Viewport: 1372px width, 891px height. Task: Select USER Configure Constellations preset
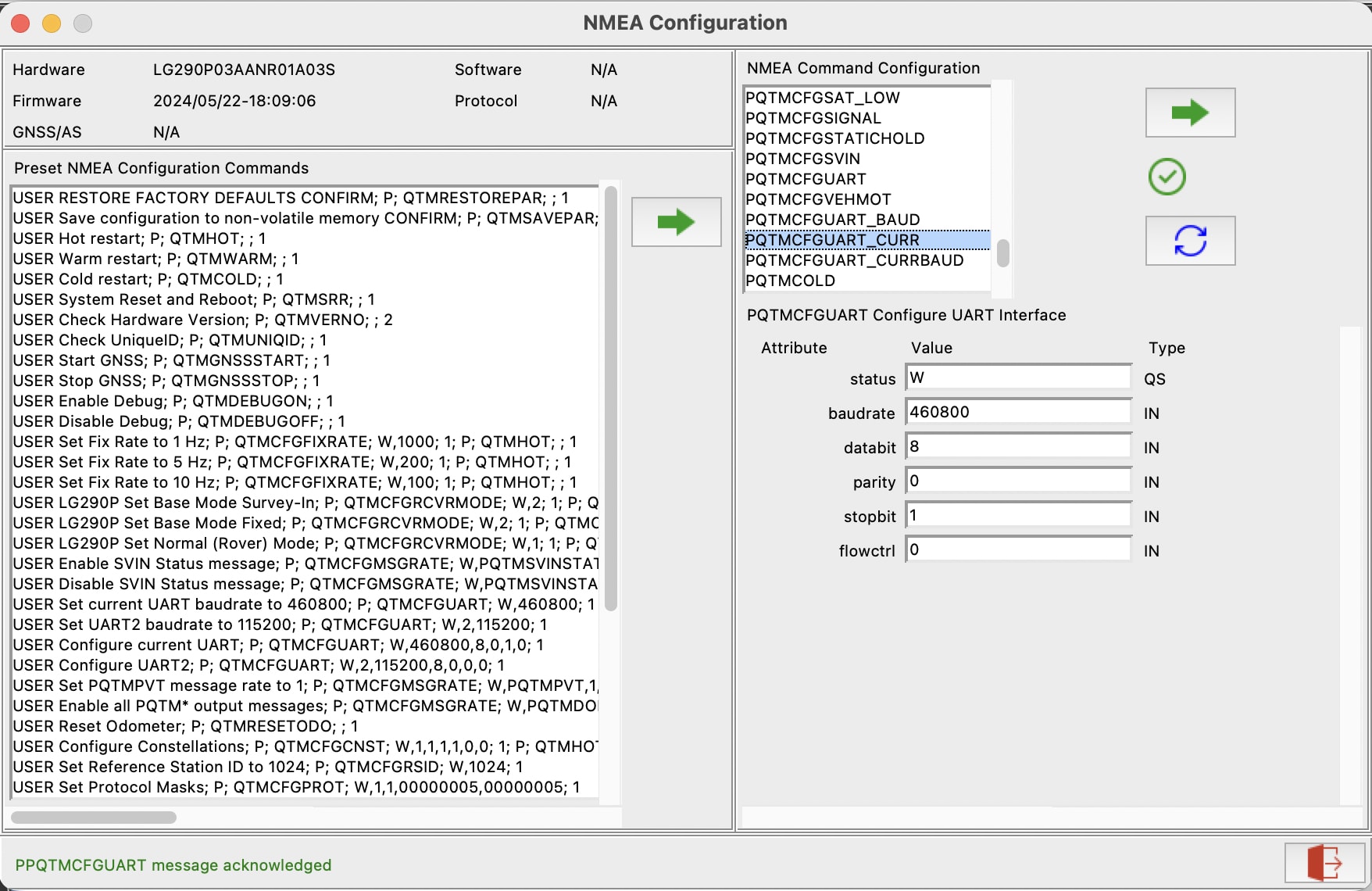point(305,746)
